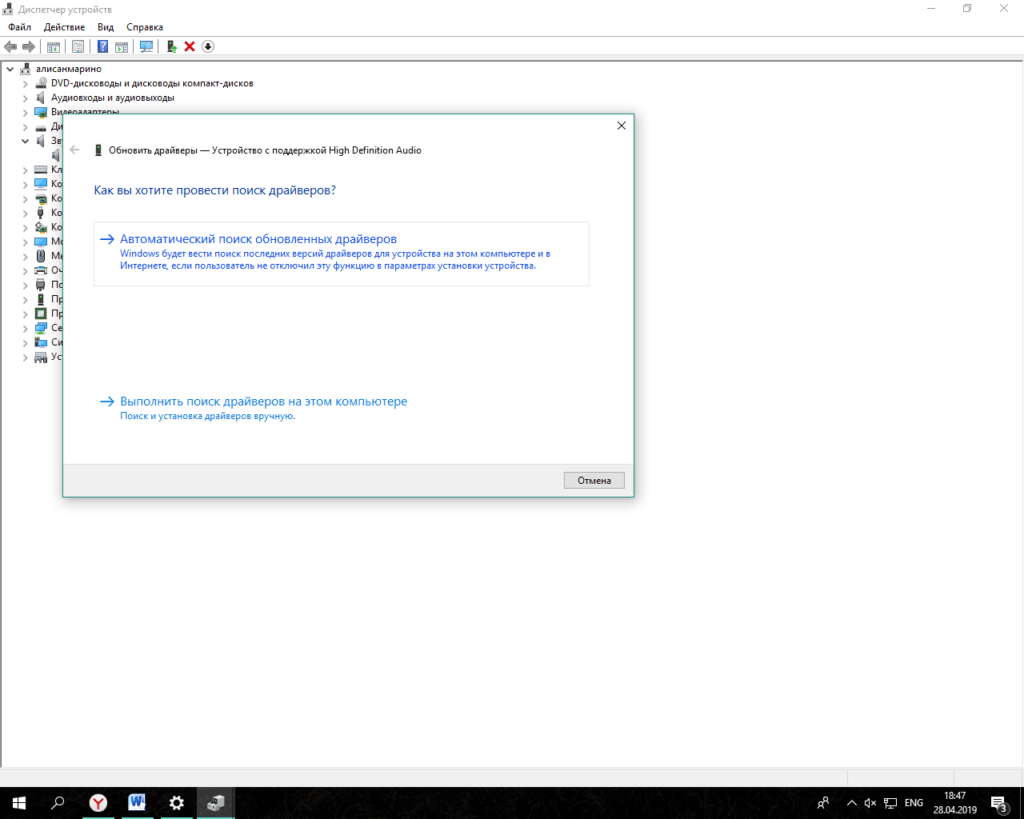This screenshot has height=819, width=1024.
Task: Click the forward navigation arrow in toolbar
Action: tap(28, 46)
